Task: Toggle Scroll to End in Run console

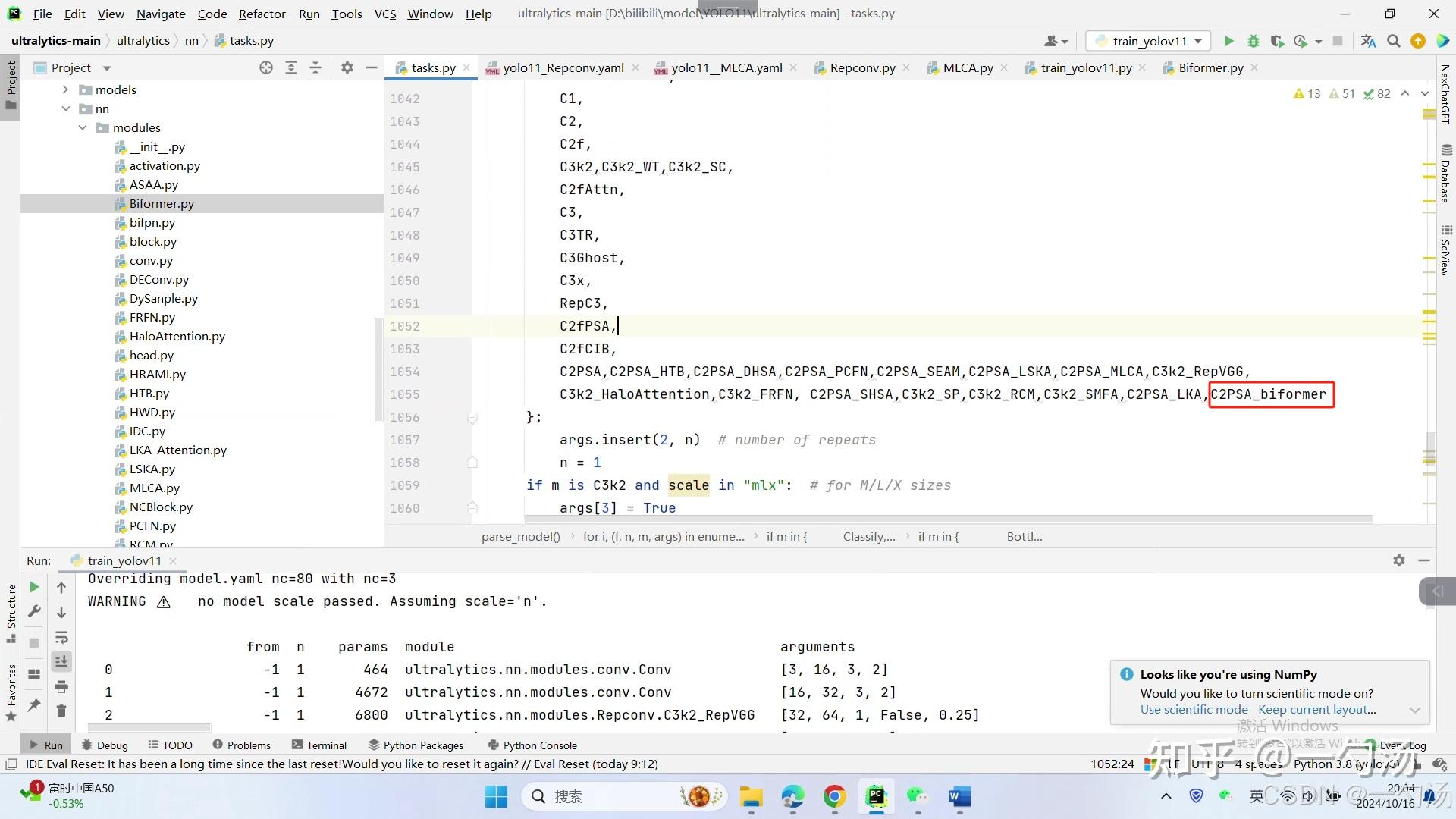Action: point(61,661)
